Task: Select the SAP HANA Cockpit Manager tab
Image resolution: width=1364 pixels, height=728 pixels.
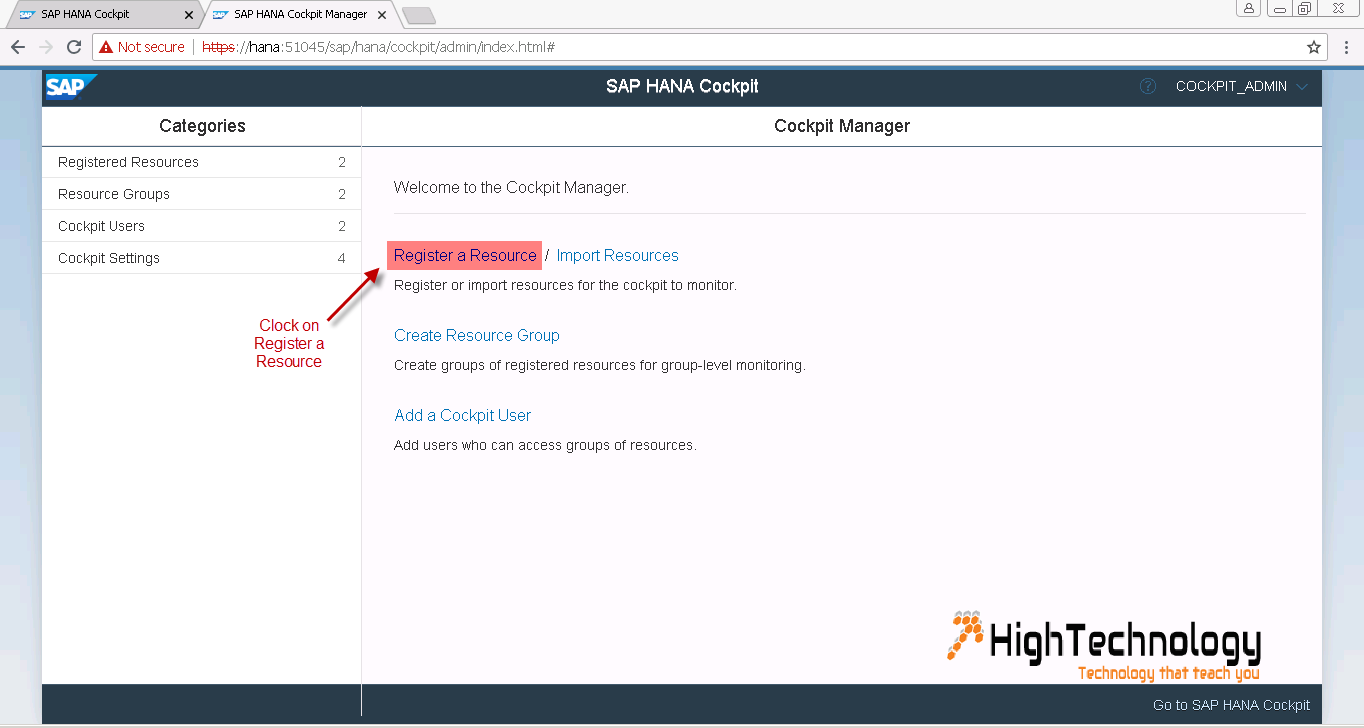Action: click(x=300, y=15)
